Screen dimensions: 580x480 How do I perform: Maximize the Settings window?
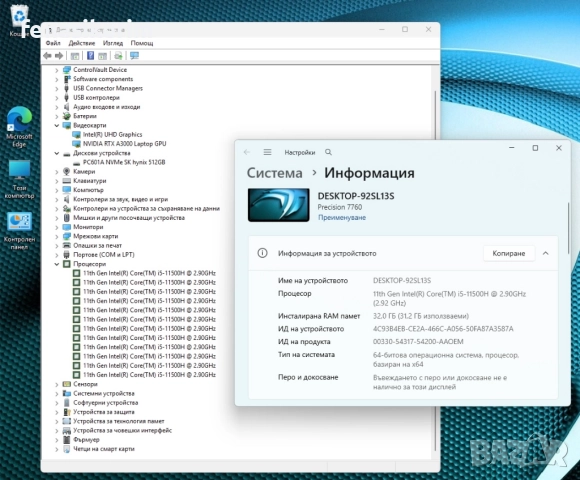pos(535,148)
